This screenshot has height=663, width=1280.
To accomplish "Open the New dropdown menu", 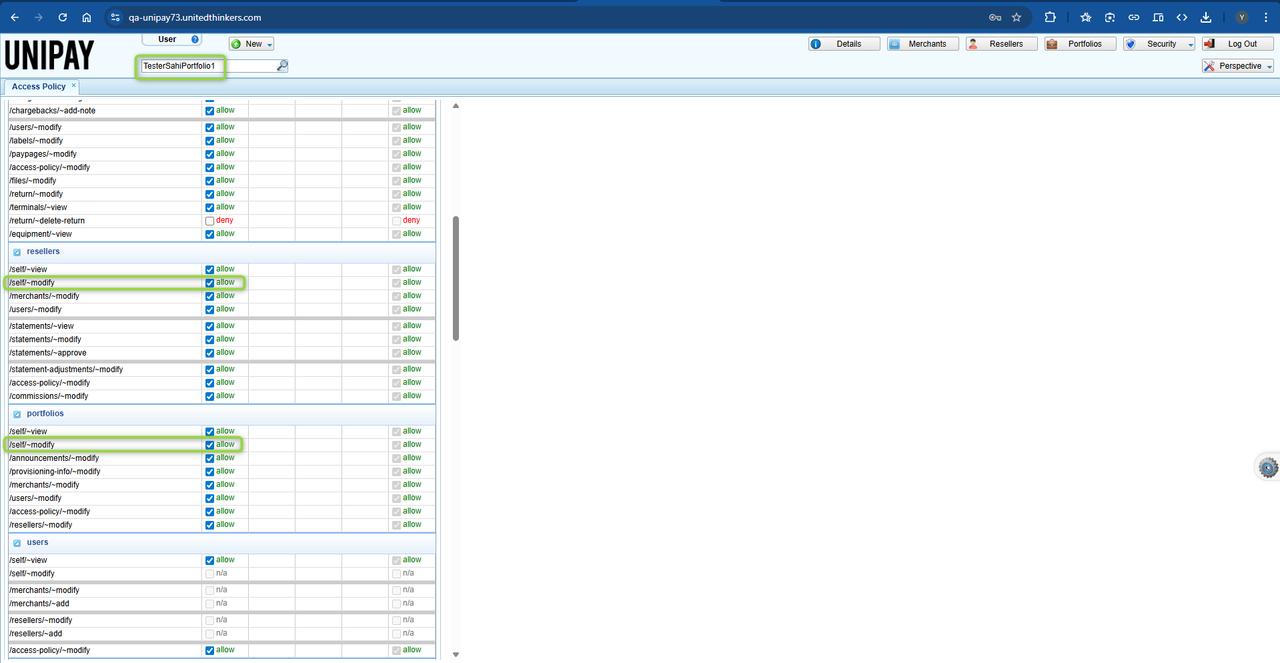I will tap(251, 44).
